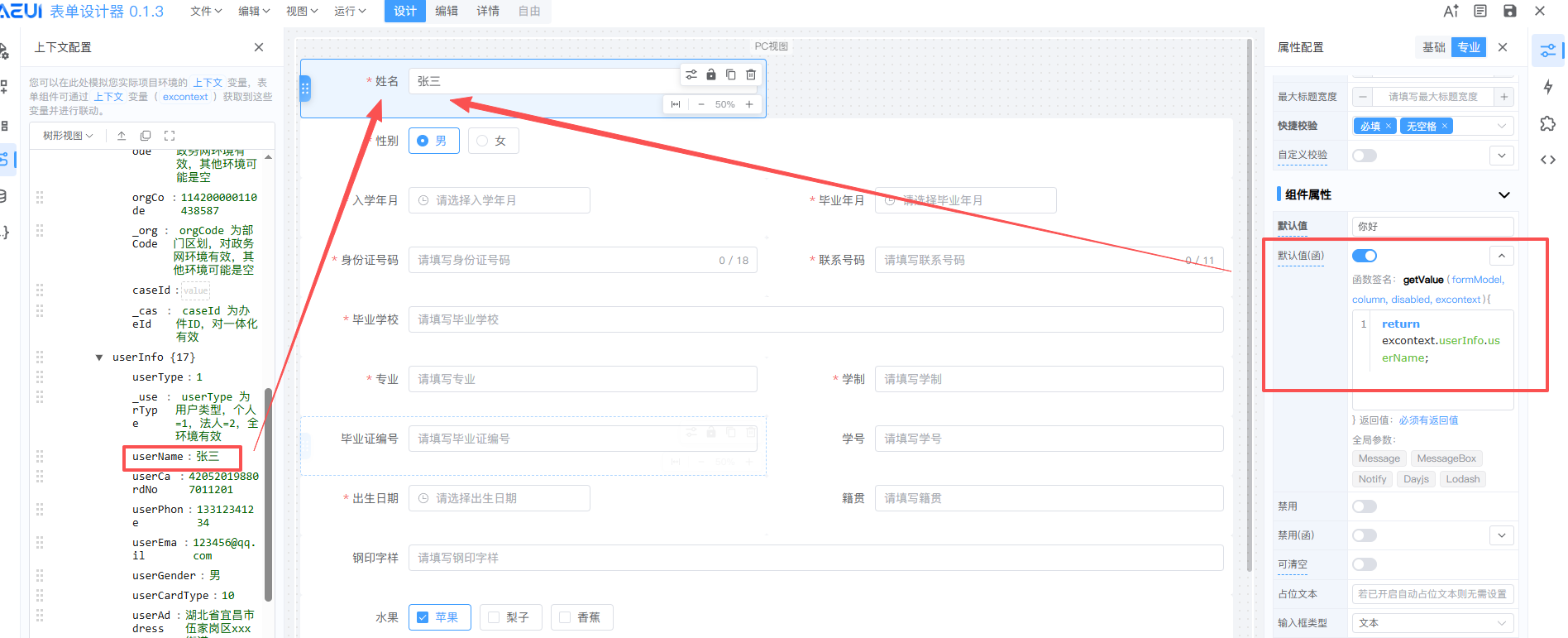Delete the 姓名 field with trash icon
This screenshot has width=1568, height=638.
pos(751,74)
